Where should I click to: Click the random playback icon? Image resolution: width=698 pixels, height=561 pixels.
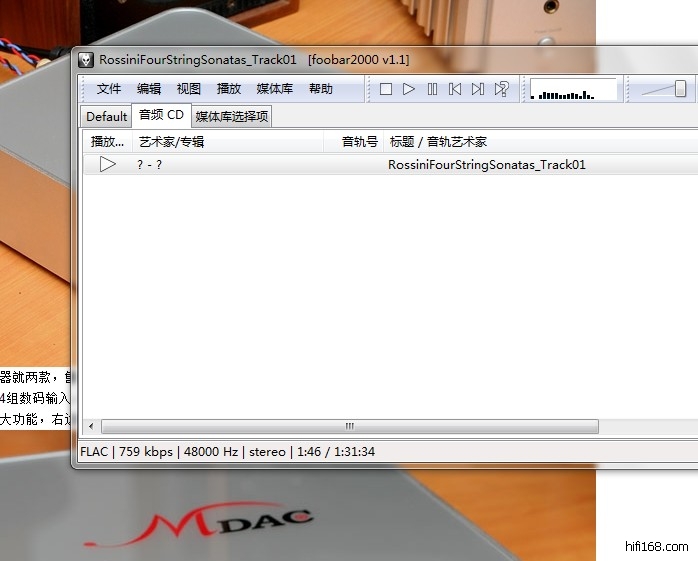[x=502, y=89]
